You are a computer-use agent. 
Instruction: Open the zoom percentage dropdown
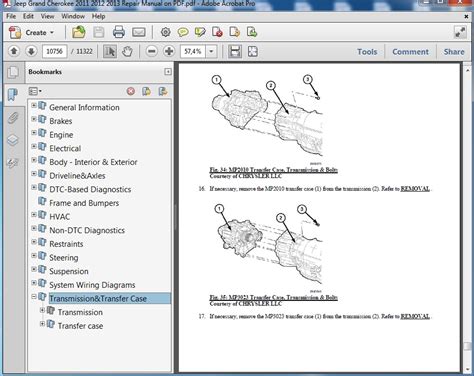[x=211, y=52]
